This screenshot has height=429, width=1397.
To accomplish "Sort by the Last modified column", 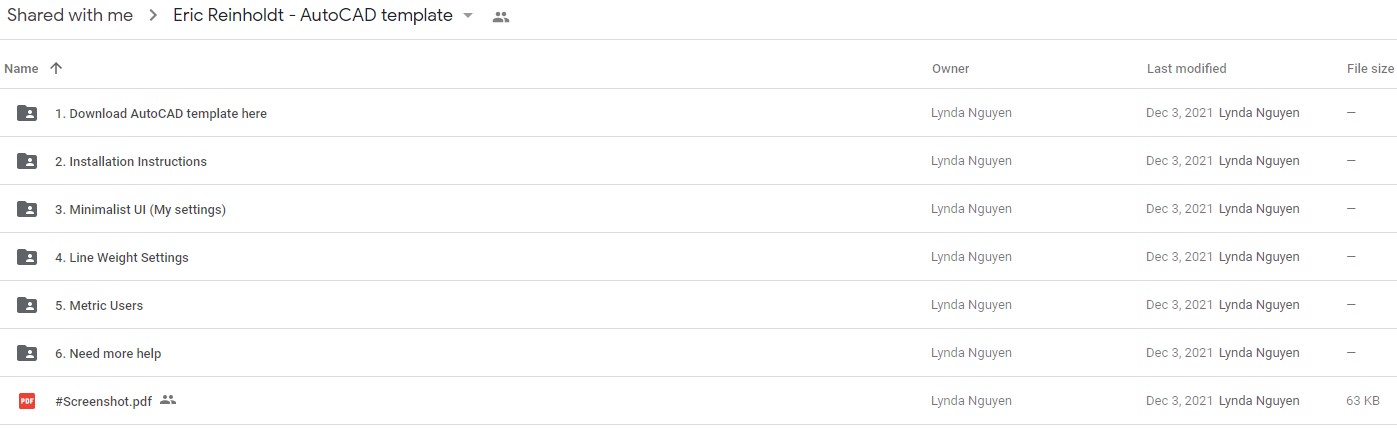I will [1186, 69].
